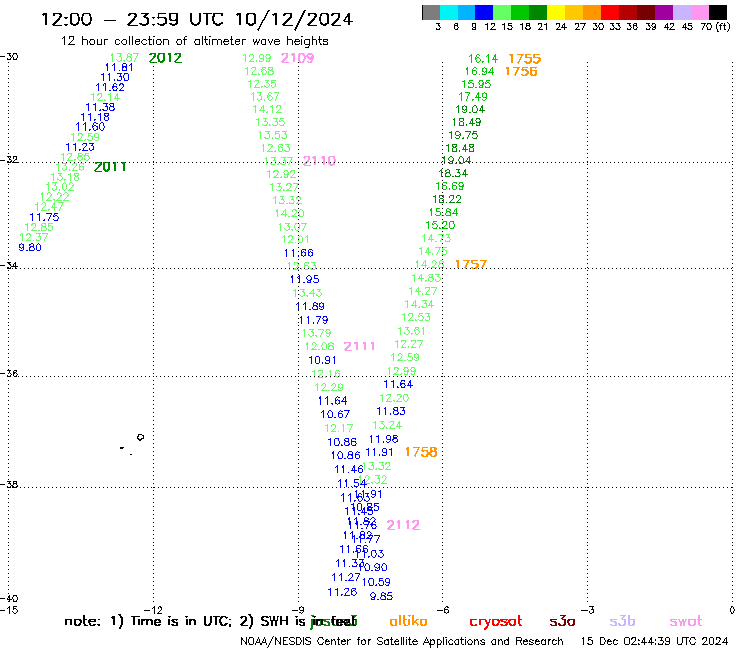Pick the black swatch at the scale's end
The height and width of the screenshot is (650, 740).
(718, 12)
